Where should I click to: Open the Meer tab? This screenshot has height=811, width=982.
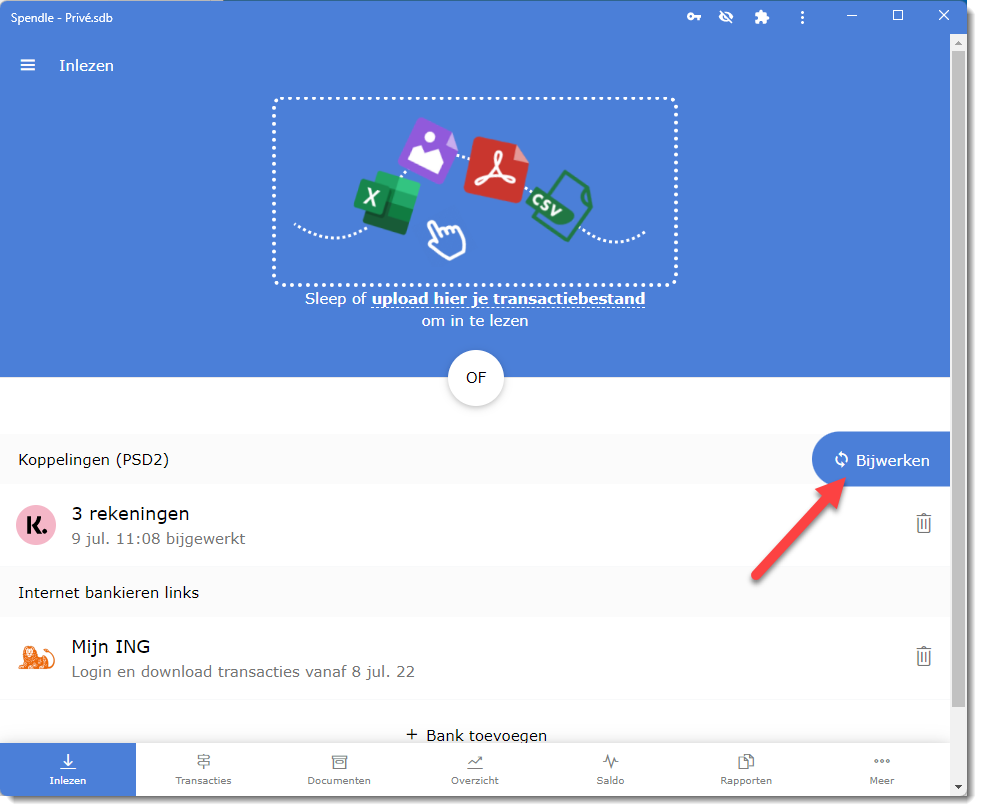(882, 770)
